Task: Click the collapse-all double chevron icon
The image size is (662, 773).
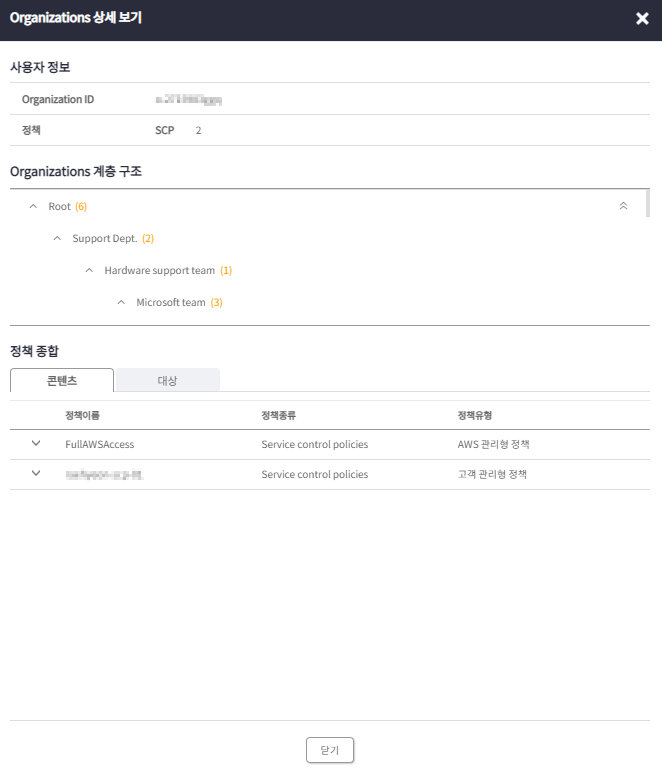Action: (x=624, y=206)
